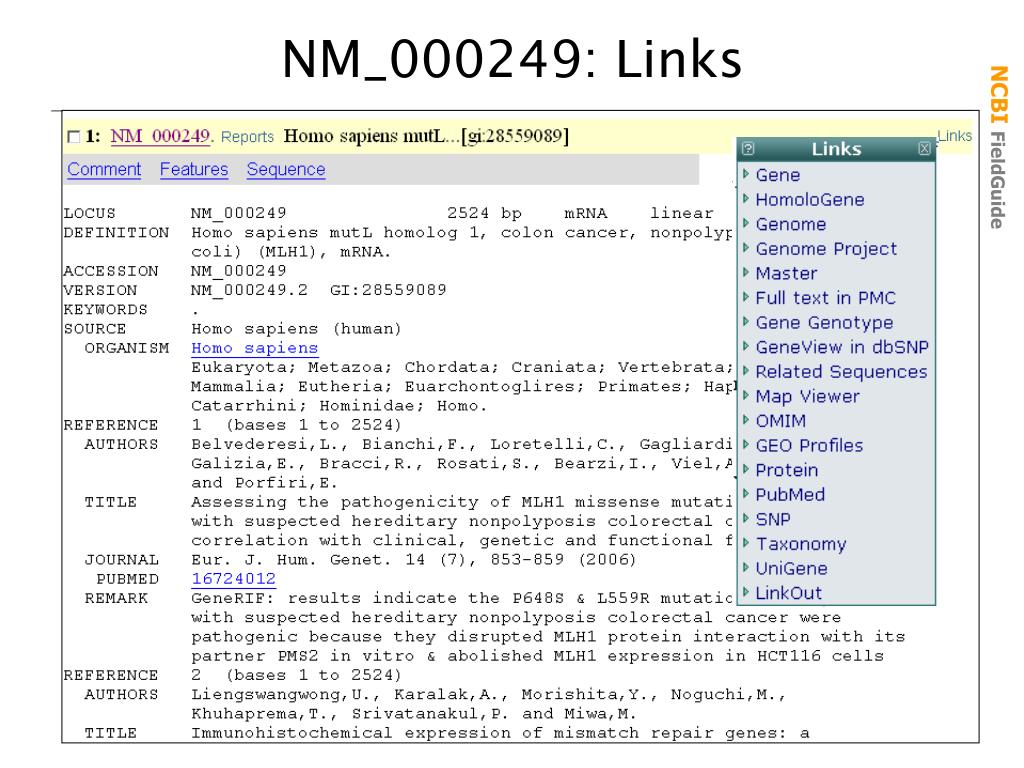Click the Links label at the record's right

955,136
